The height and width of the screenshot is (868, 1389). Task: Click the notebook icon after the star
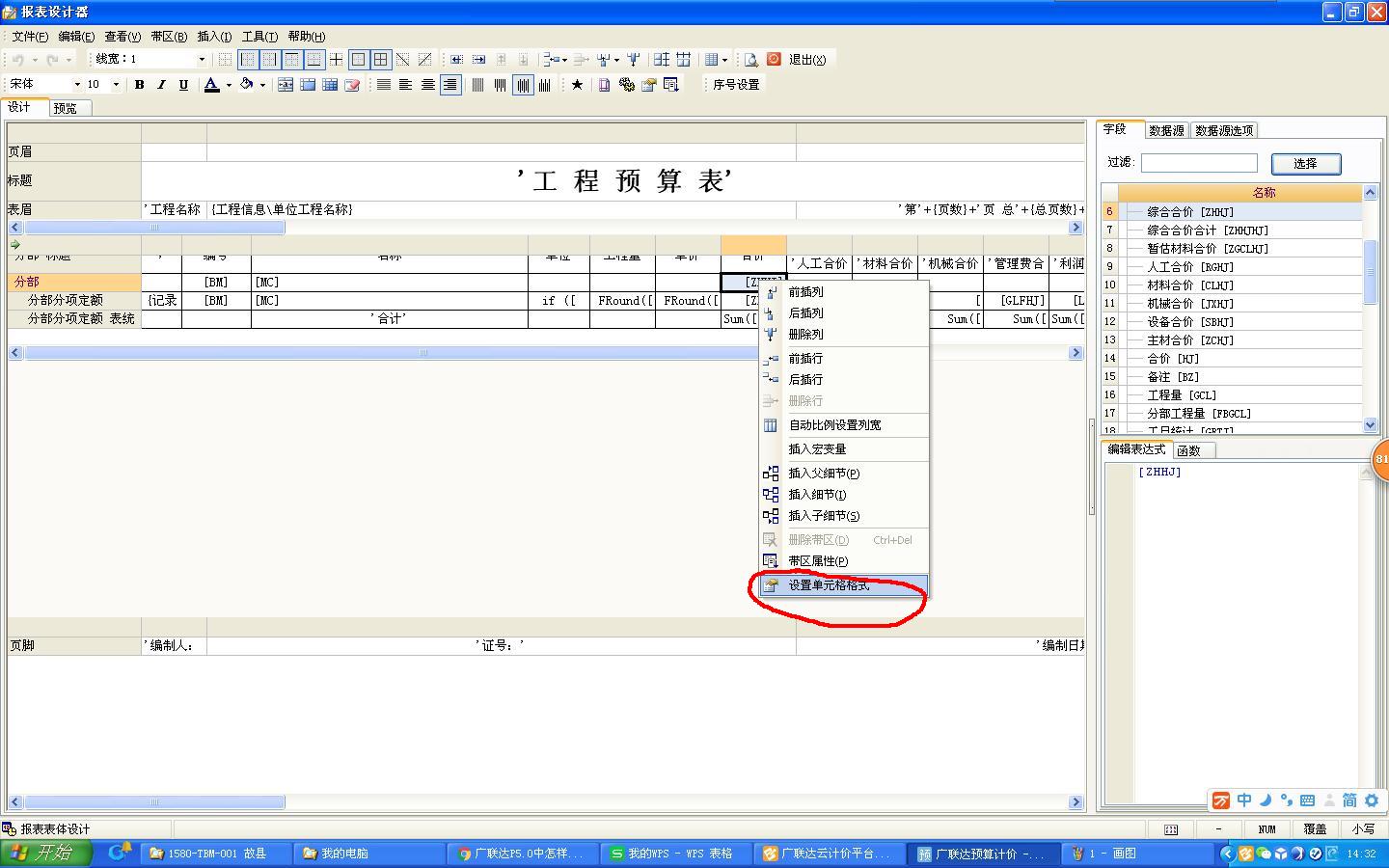pos(605,85)
